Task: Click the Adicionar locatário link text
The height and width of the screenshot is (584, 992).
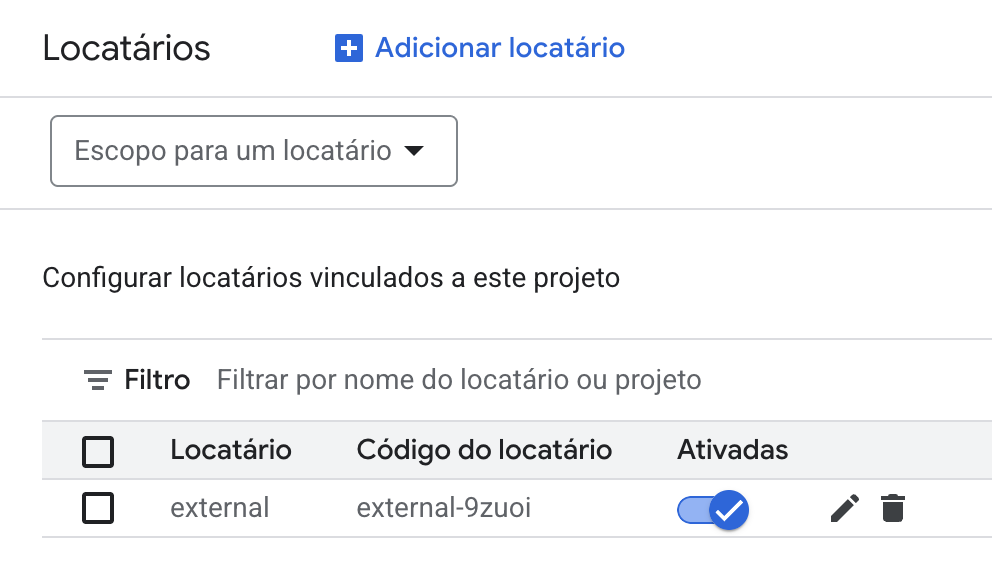Action: tap(499, 48)
